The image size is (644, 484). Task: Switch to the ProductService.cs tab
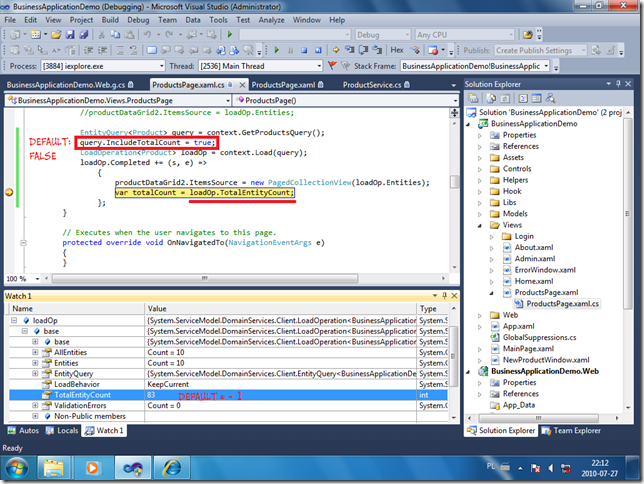click(371, 85)
